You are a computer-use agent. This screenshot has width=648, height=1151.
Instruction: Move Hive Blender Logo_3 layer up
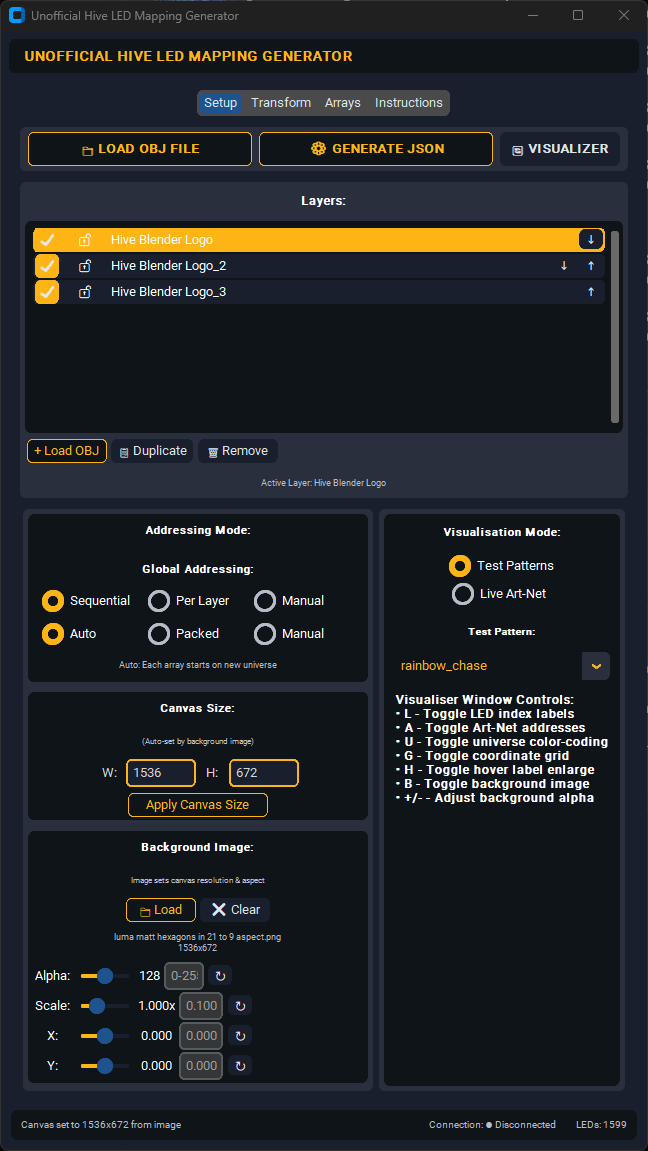pos(591,292)
